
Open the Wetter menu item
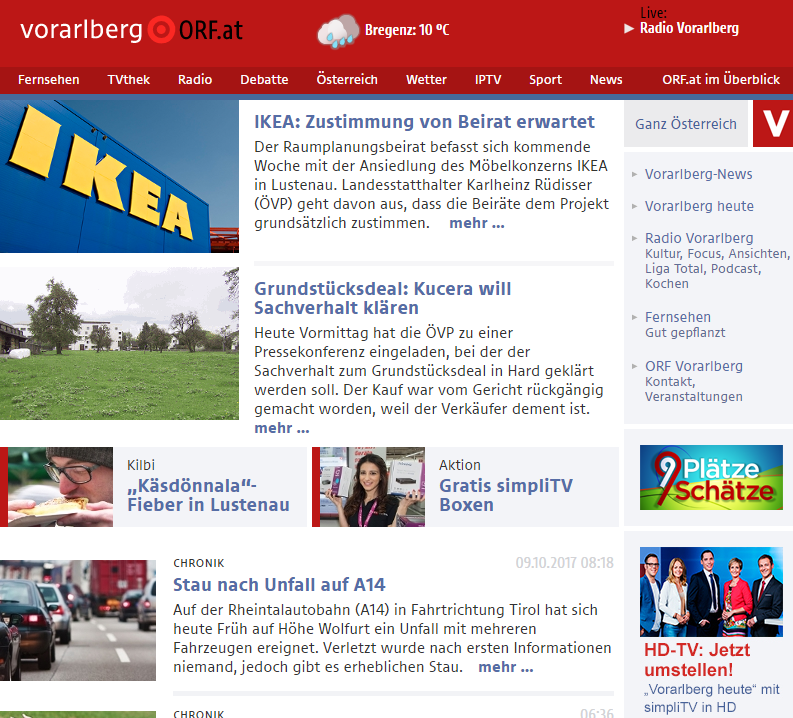(x=426, y=80)
